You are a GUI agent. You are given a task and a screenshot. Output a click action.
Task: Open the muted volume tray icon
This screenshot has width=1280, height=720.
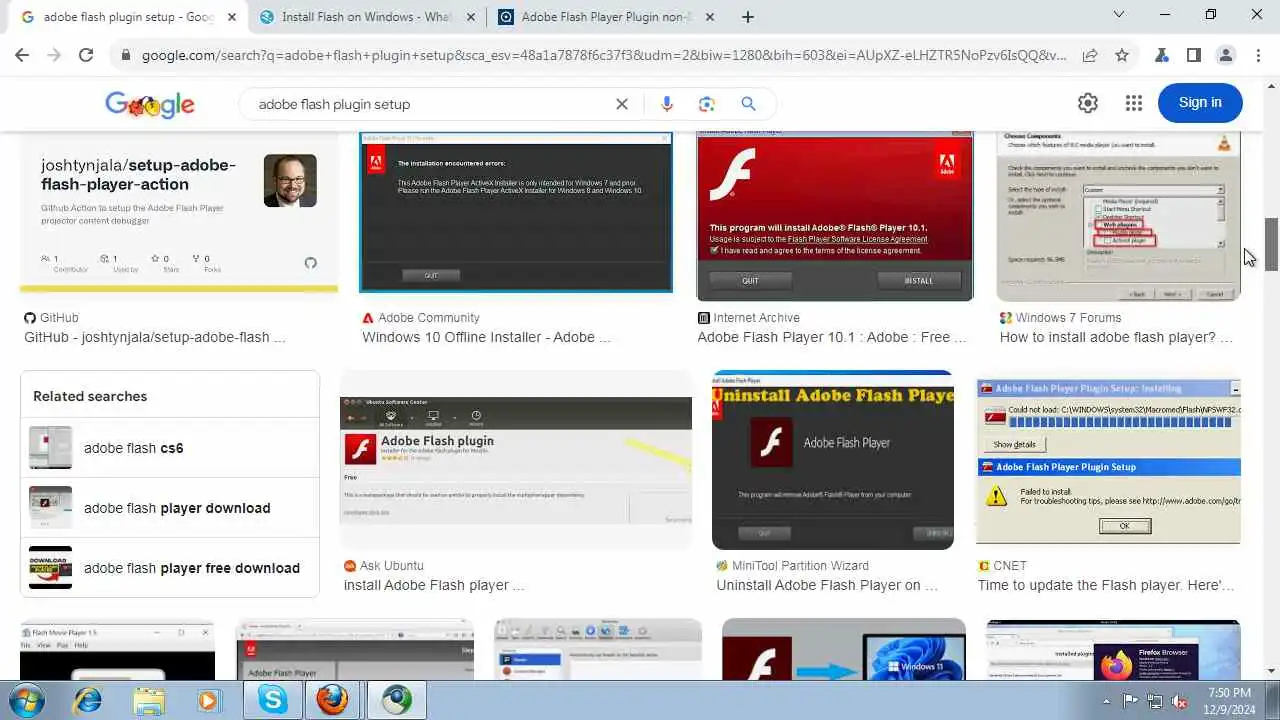coord(1179,700)
